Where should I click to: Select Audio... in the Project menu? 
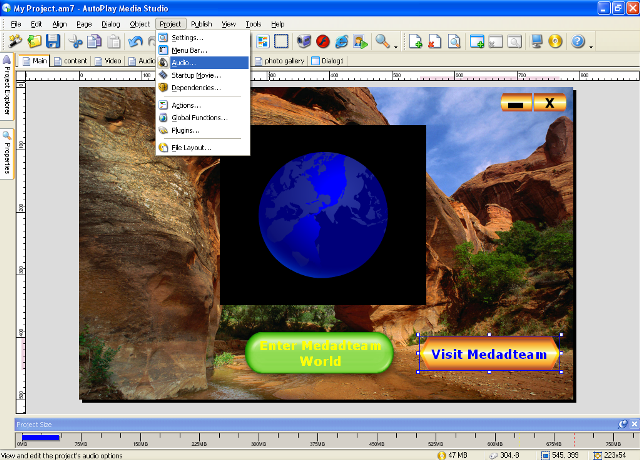[185, 62]
